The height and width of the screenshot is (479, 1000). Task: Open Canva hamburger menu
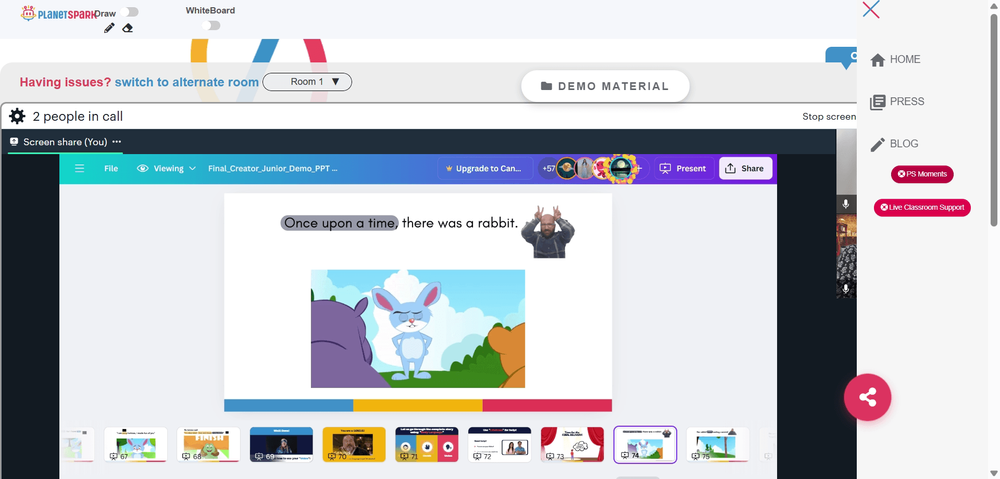[x=80, y=168]
